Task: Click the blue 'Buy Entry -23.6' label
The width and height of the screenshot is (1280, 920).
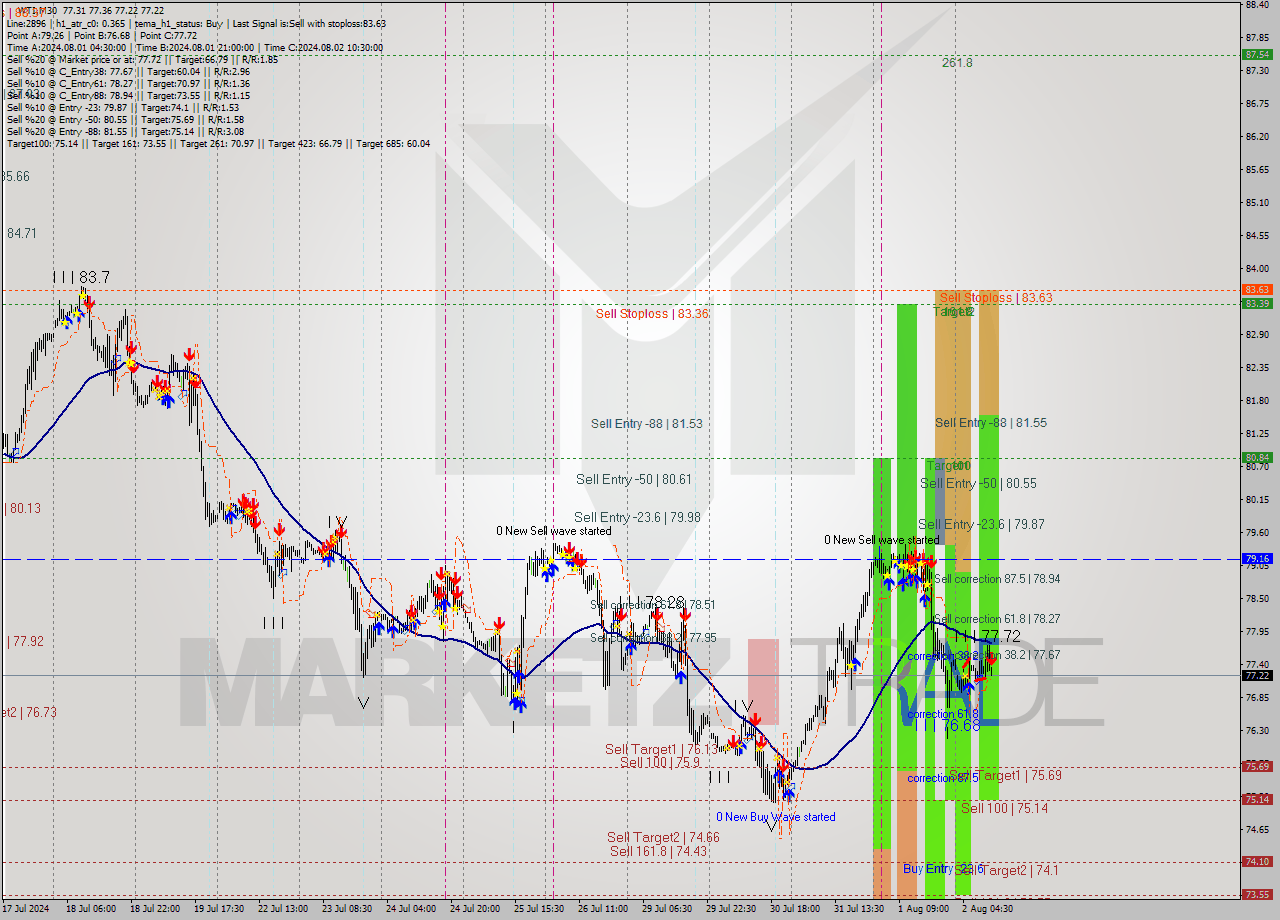Action: [x=943, y=868]
